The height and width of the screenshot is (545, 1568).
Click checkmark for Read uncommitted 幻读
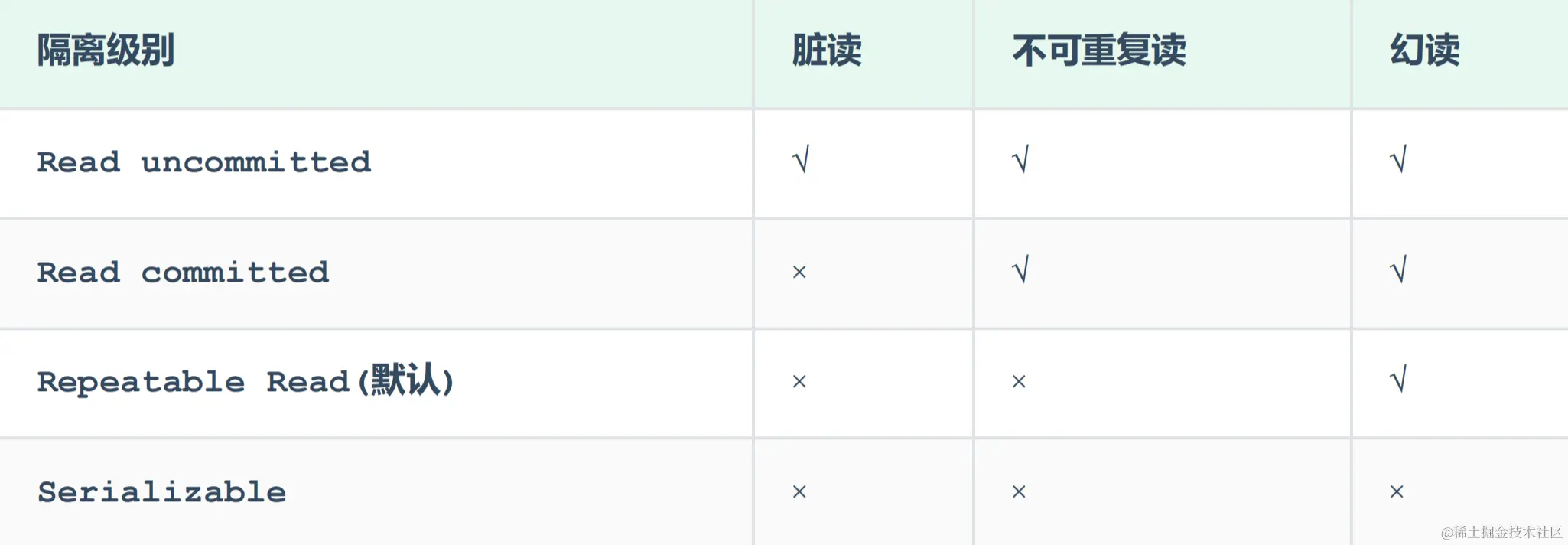pos(1397,160)
